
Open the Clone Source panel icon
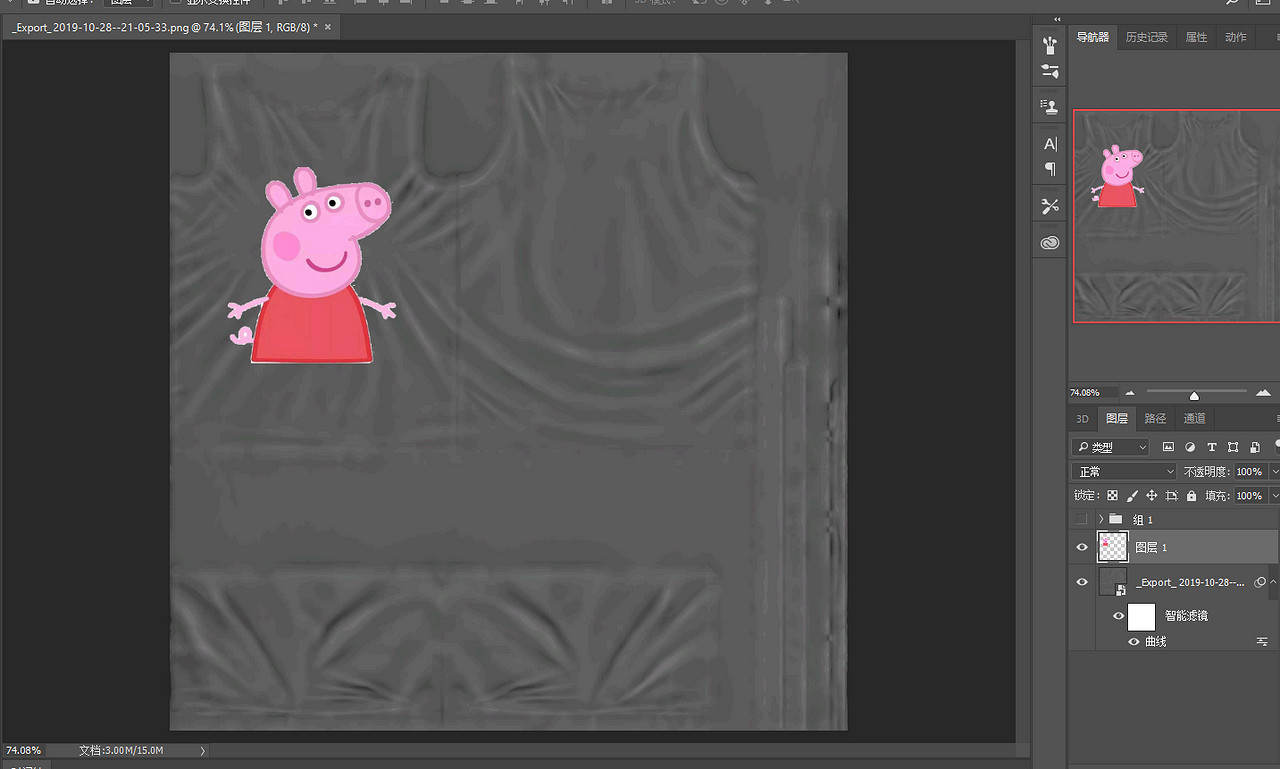1050,106
